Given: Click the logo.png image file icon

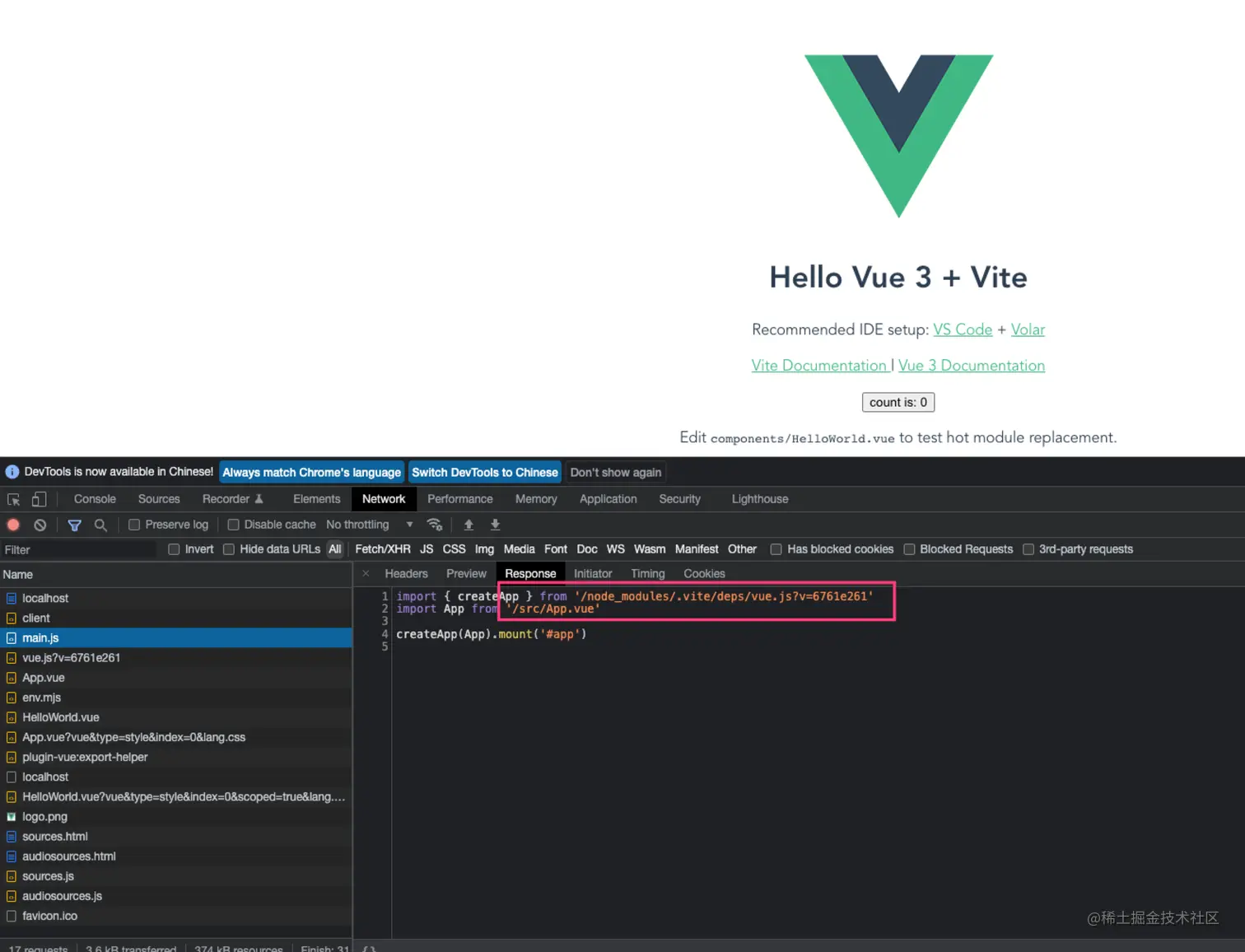Looking at the screenshot, I should click(x=12, y=817).
